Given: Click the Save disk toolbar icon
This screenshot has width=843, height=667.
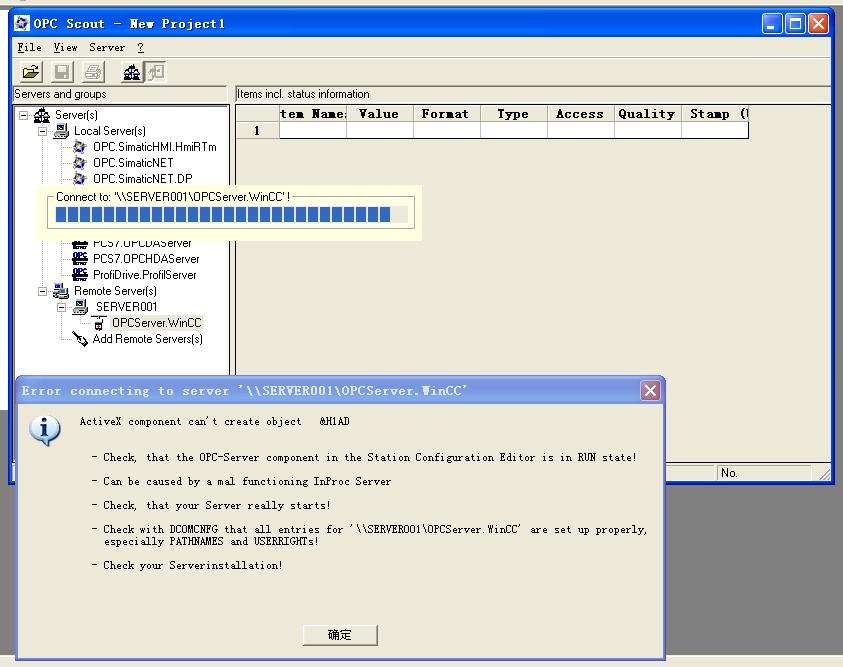Looking at the screenshot, I should point(62,71).
